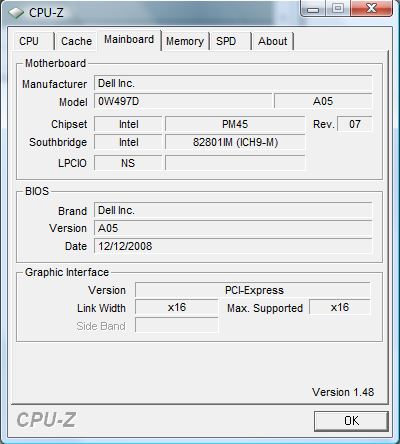
Task: Click the OK button
Action: pos(351,421)
